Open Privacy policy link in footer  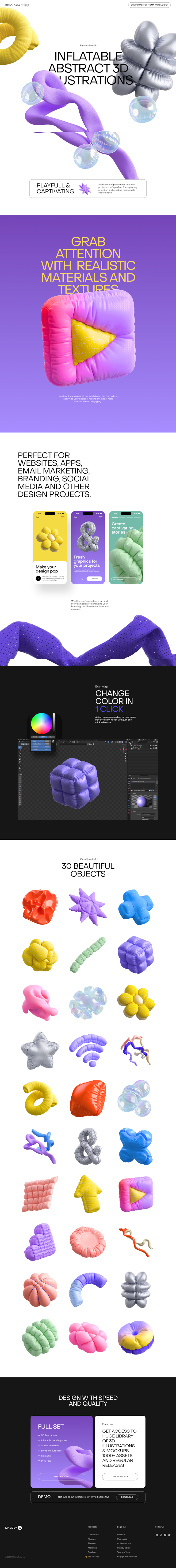(124, 1547)
